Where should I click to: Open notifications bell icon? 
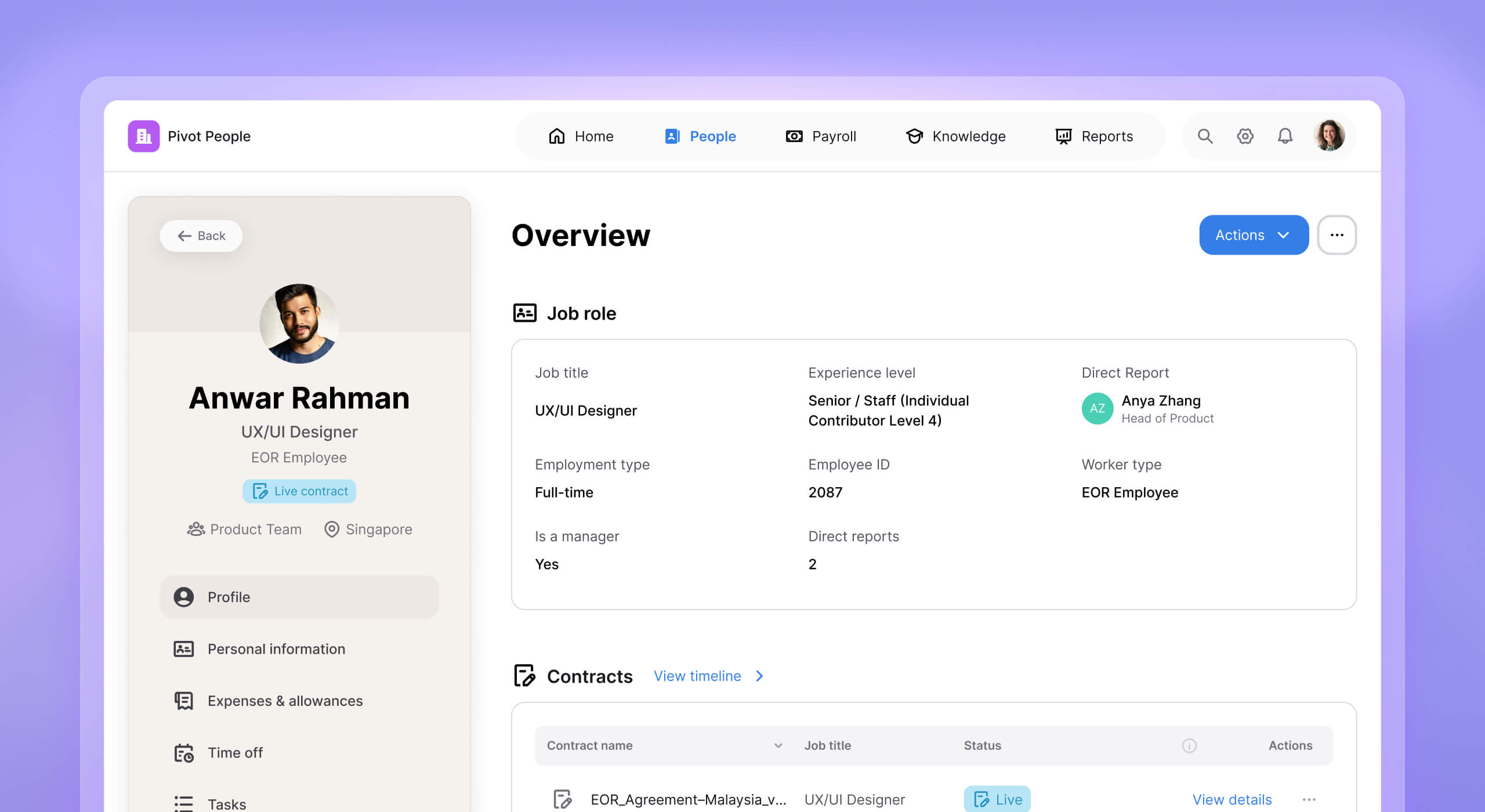[1285, 136]
